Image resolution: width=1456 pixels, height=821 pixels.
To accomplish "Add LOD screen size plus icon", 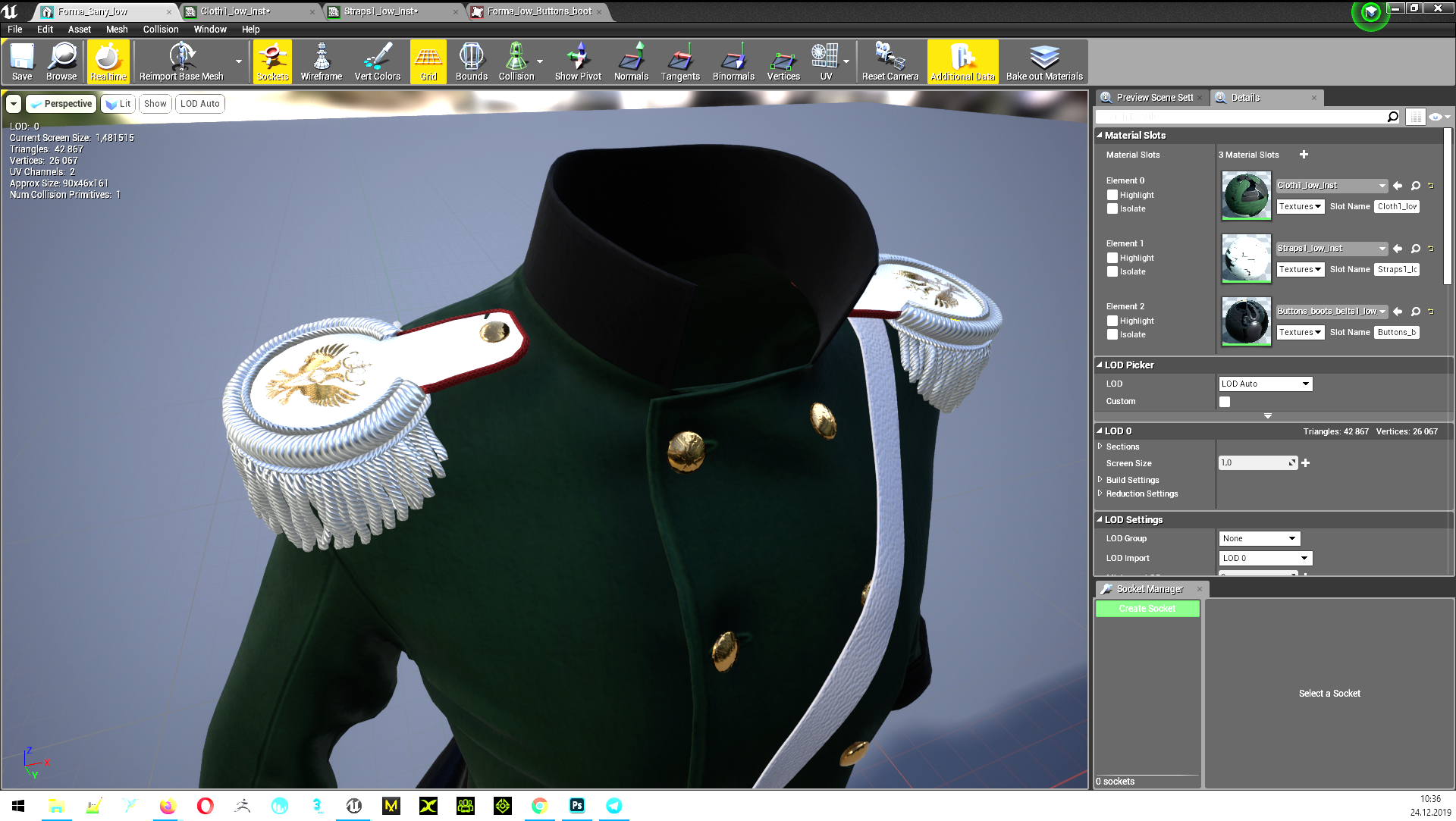I will coord(1305,463).
